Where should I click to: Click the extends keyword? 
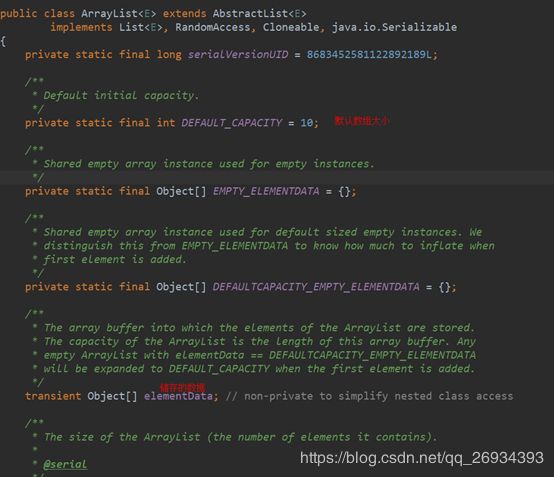point(184,13)
